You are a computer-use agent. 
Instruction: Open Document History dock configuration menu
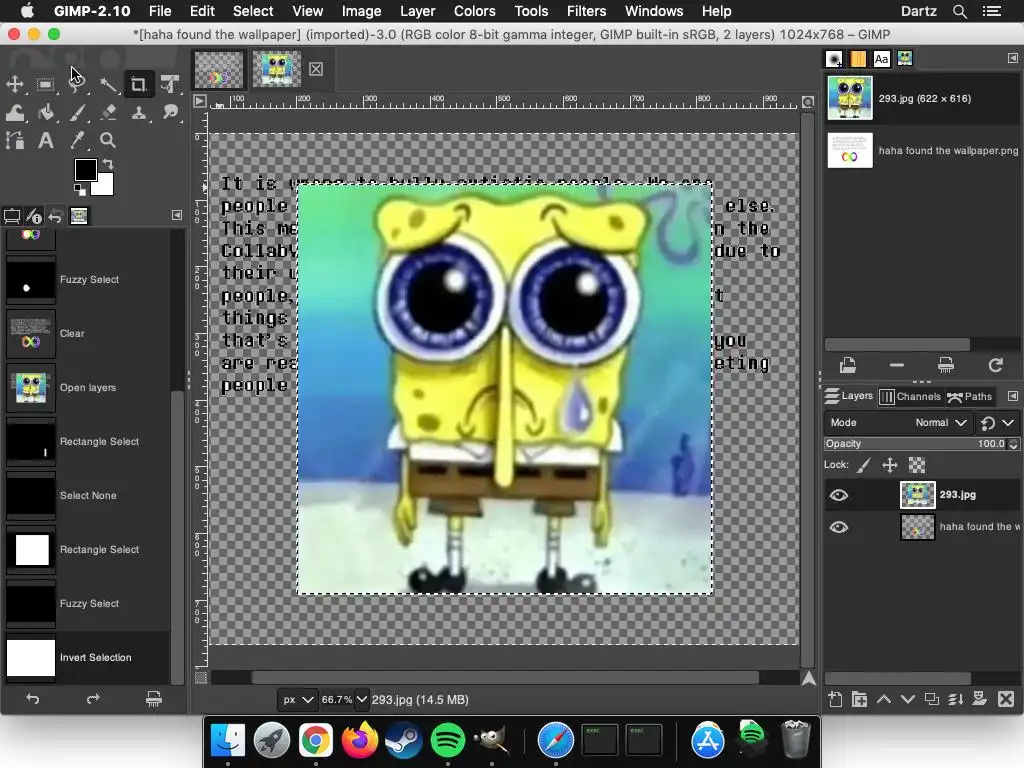[1012, 58]
